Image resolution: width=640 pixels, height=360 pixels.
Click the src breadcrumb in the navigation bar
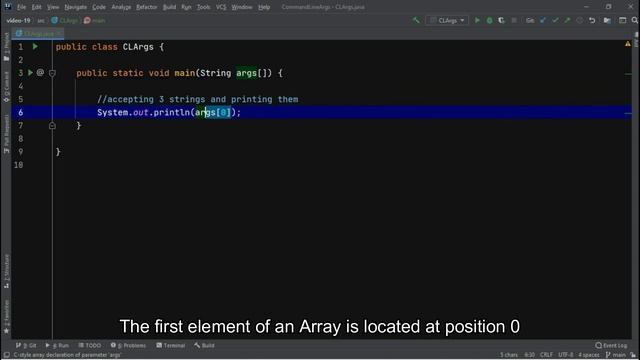[x=41, y=20]
